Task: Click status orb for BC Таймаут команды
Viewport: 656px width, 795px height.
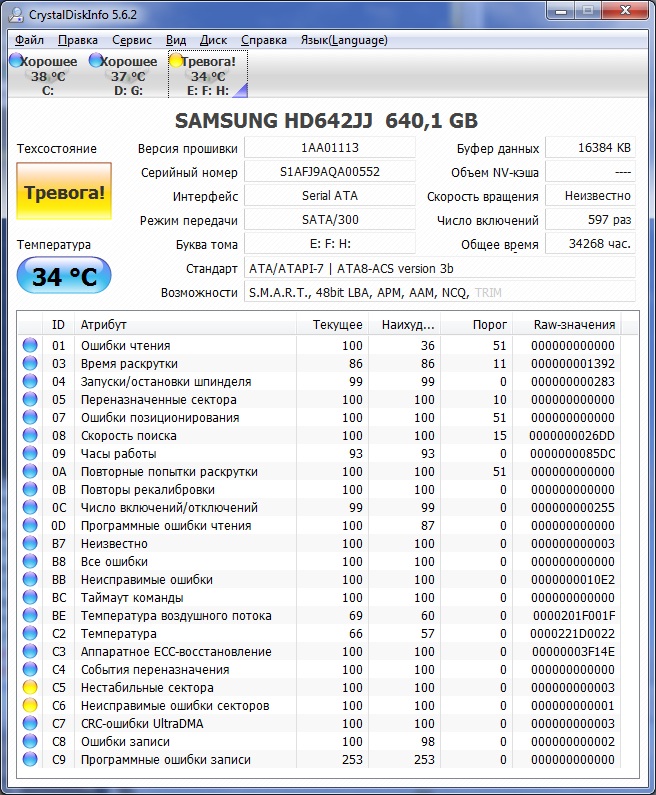Action: pos(30,597)
